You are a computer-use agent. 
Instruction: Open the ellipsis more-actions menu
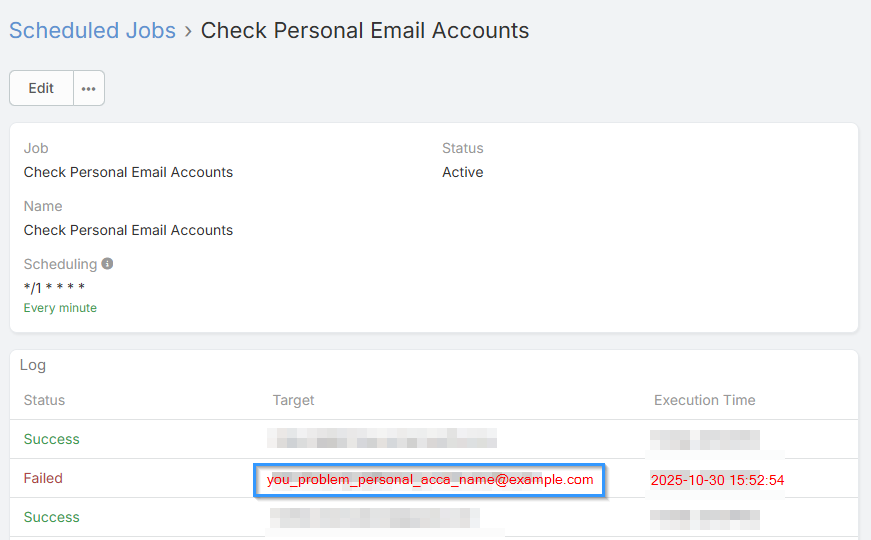click(89, 88)
